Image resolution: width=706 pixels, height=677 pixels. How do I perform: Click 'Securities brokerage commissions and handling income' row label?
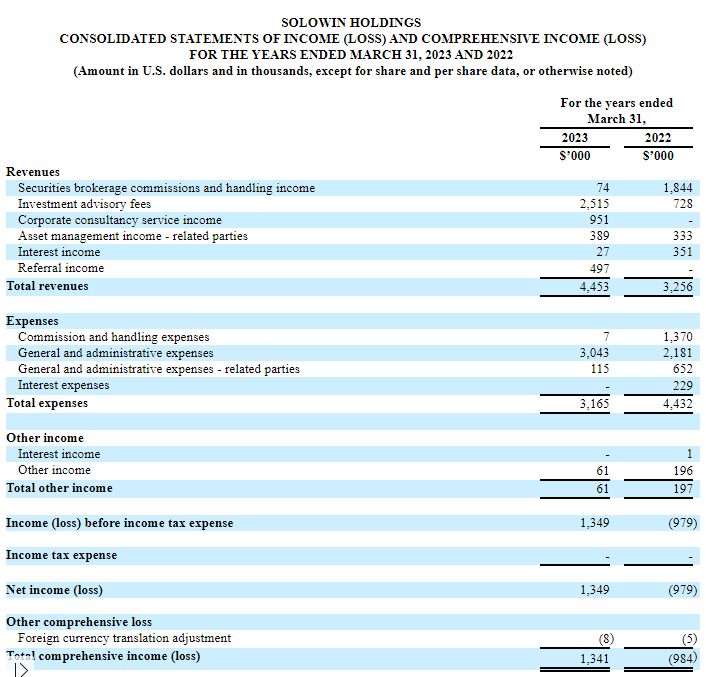tap(167, 188)
